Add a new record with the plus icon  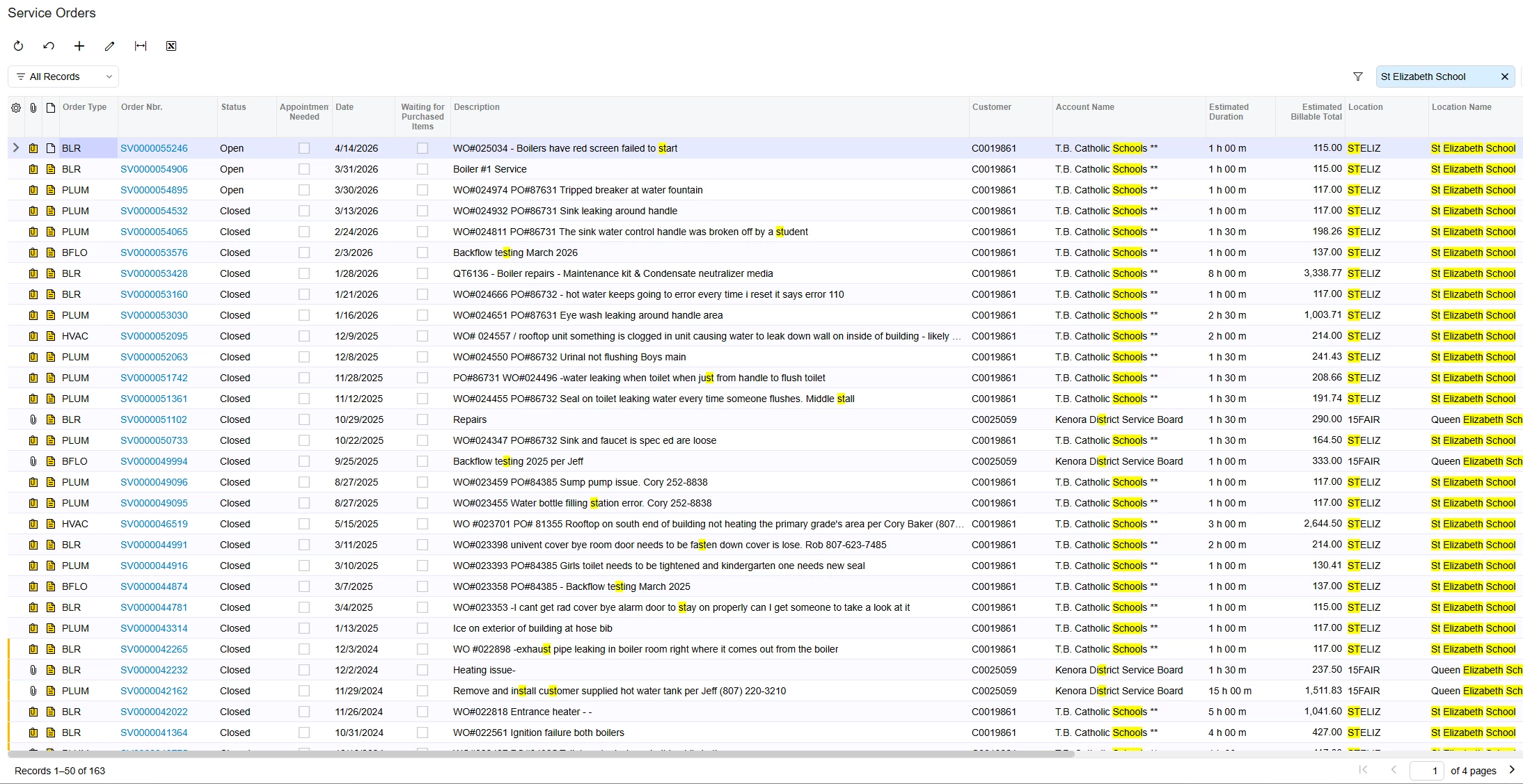click(79, 46)
